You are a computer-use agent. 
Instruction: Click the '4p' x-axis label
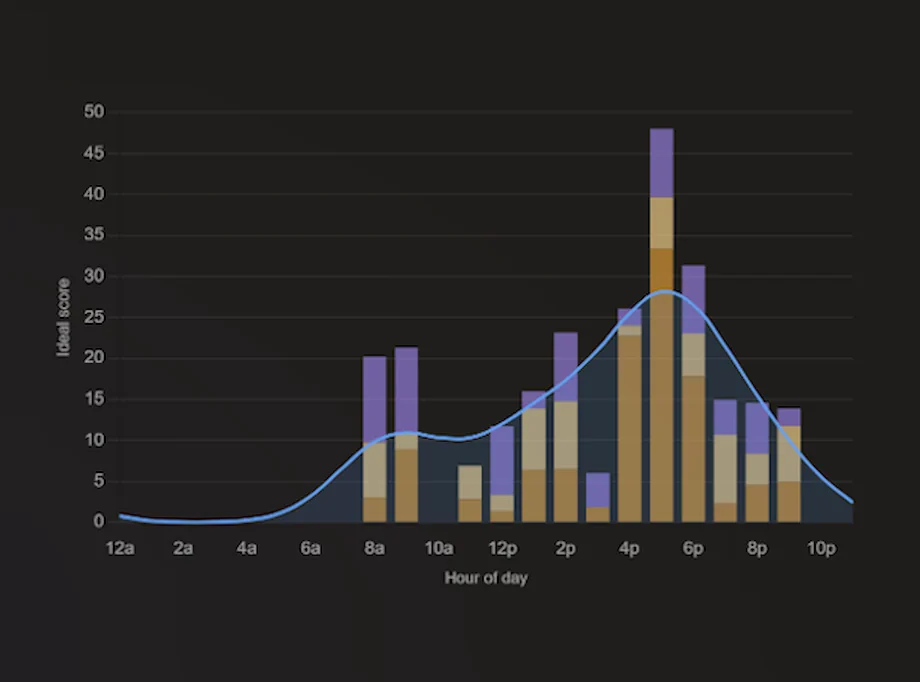pos(630,548)
